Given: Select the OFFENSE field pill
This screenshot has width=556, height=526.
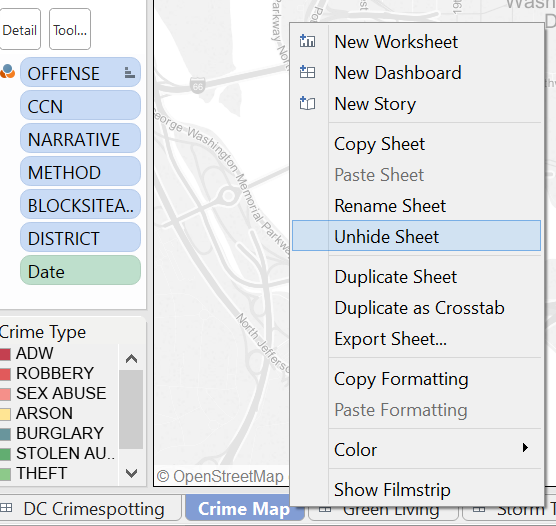Looking at the screenshot, I should (x=80, y=72).
